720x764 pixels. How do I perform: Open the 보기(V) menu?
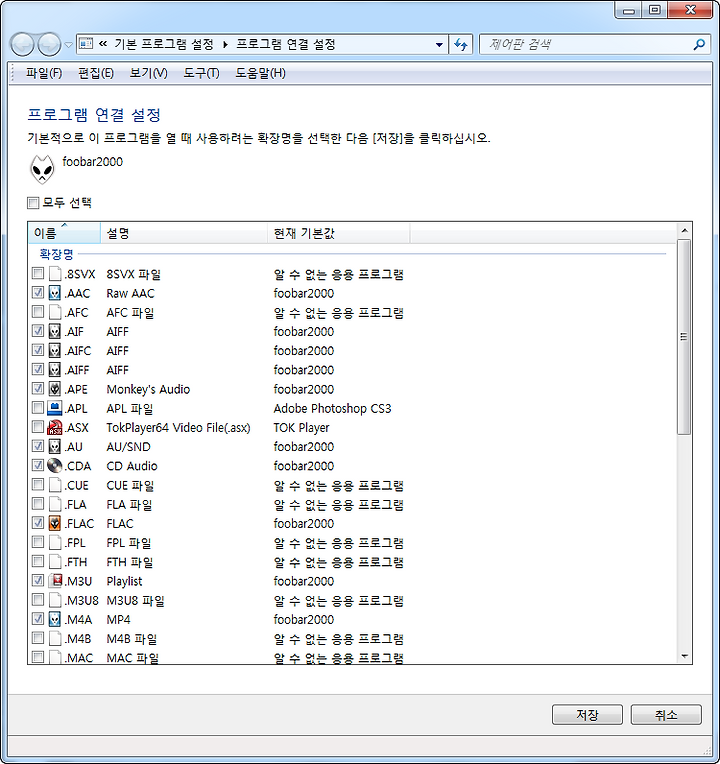tap(148, 73)
